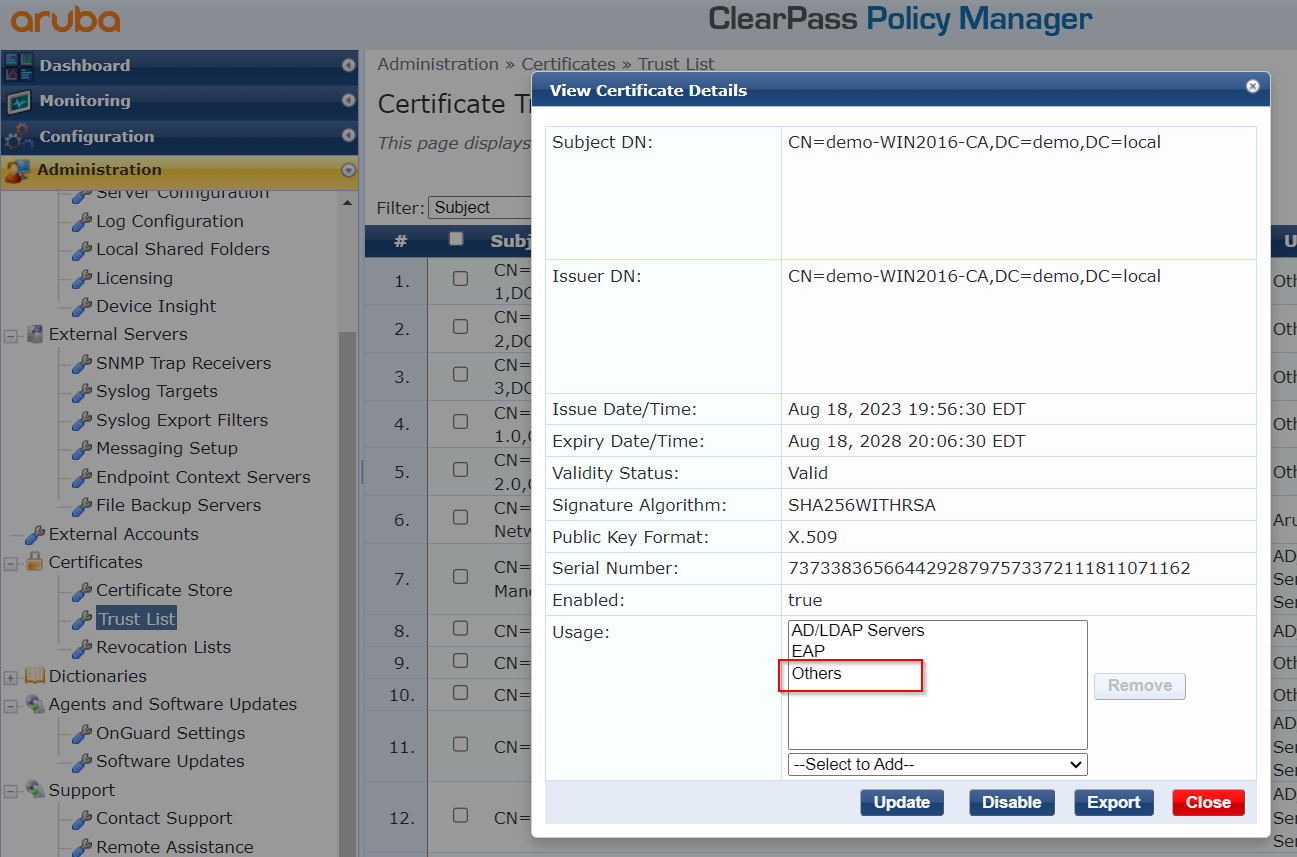Collapse the External Servers tree node
This screenshot has width=1297, height=857.
click(x=11, y=335)
